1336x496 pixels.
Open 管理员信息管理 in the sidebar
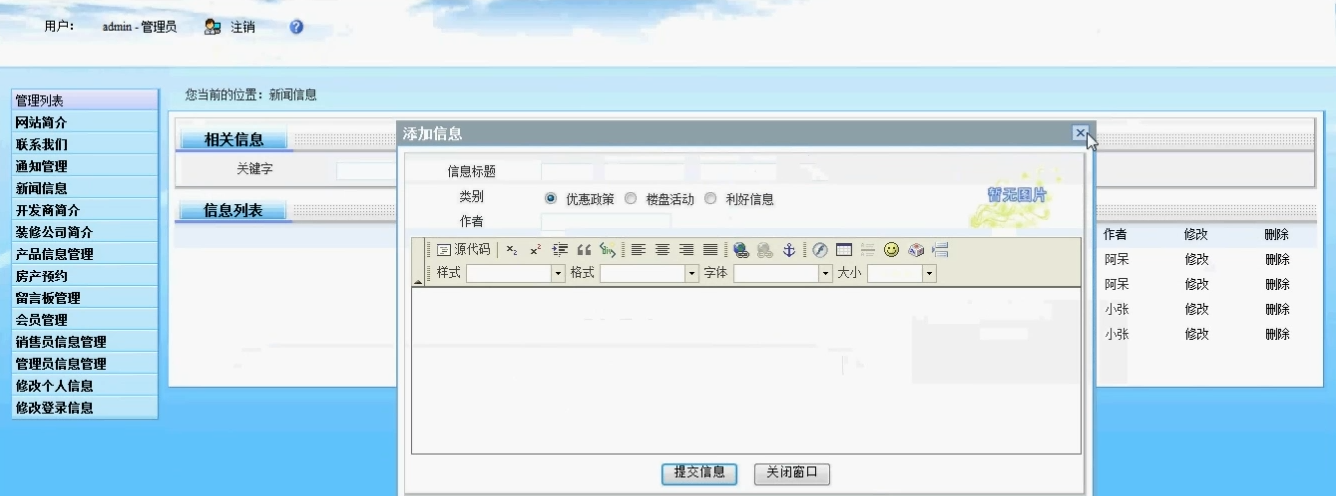click(x=85, y=364)
